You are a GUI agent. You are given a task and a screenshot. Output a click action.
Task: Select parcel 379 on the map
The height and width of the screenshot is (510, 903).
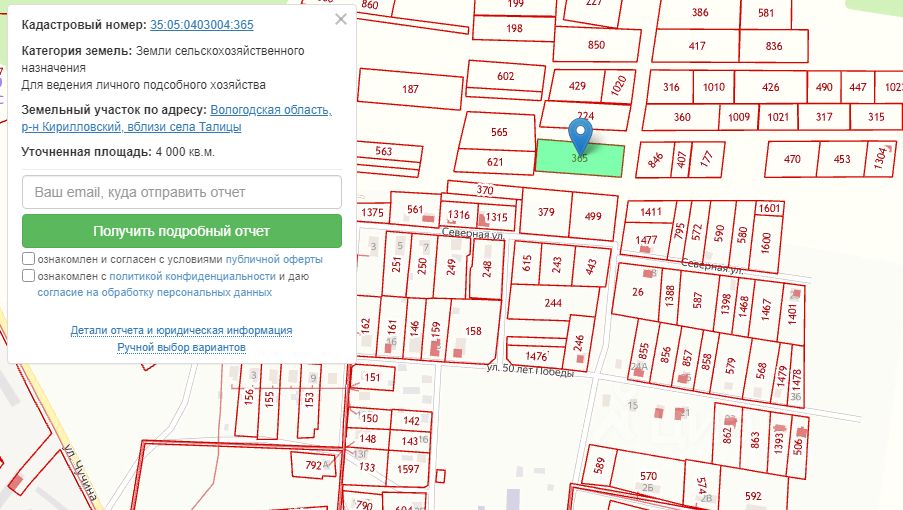[546, 212]
